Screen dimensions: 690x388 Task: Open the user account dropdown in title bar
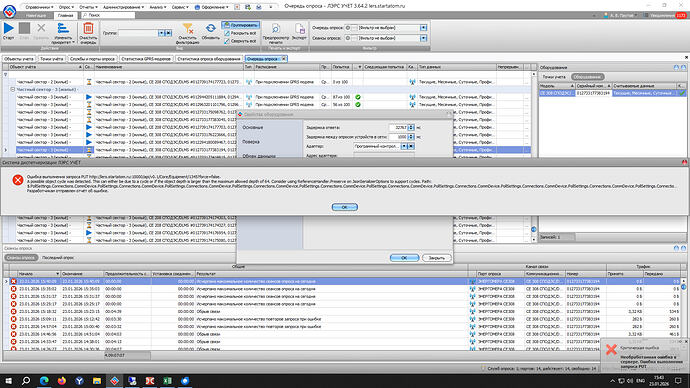pos(620,15)
